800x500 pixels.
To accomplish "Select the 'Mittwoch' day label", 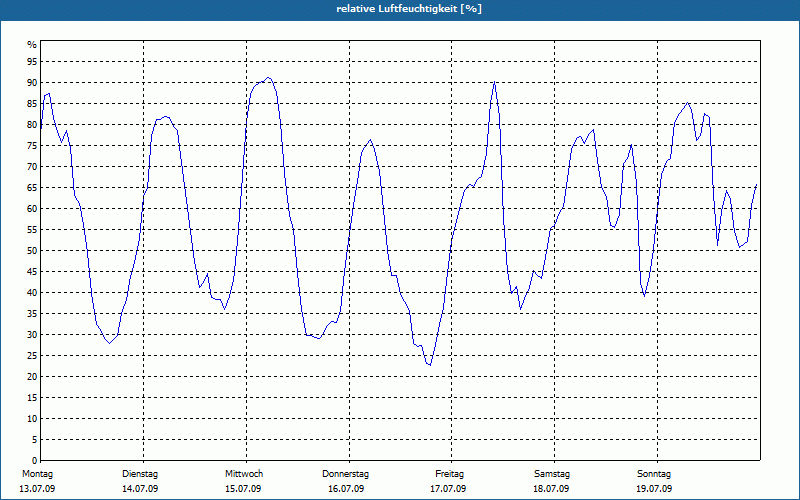I will (244, 474).
